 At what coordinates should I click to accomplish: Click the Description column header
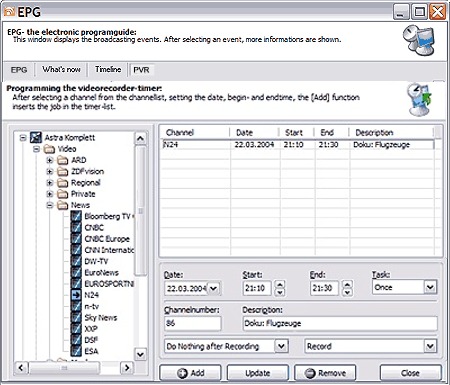[x=391, y=132]
